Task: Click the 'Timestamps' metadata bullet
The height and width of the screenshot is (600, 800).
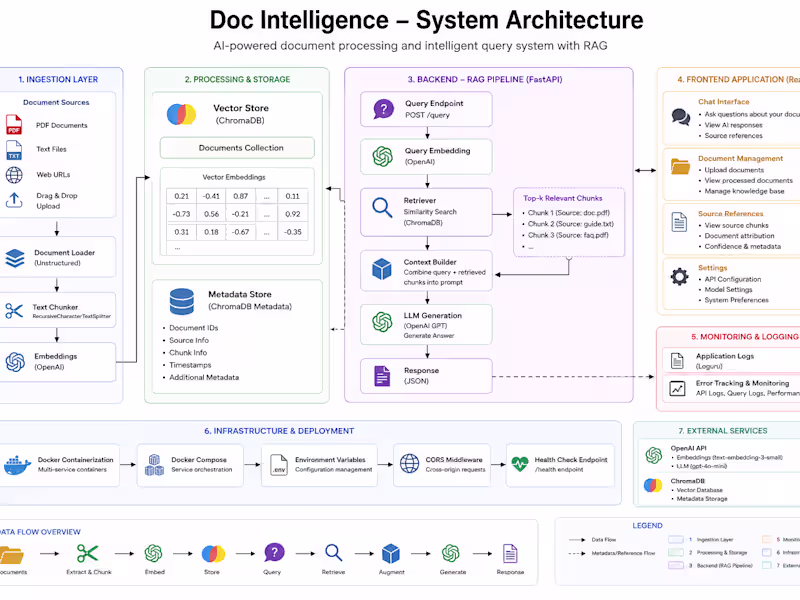Action: click(x=190, y=365)
